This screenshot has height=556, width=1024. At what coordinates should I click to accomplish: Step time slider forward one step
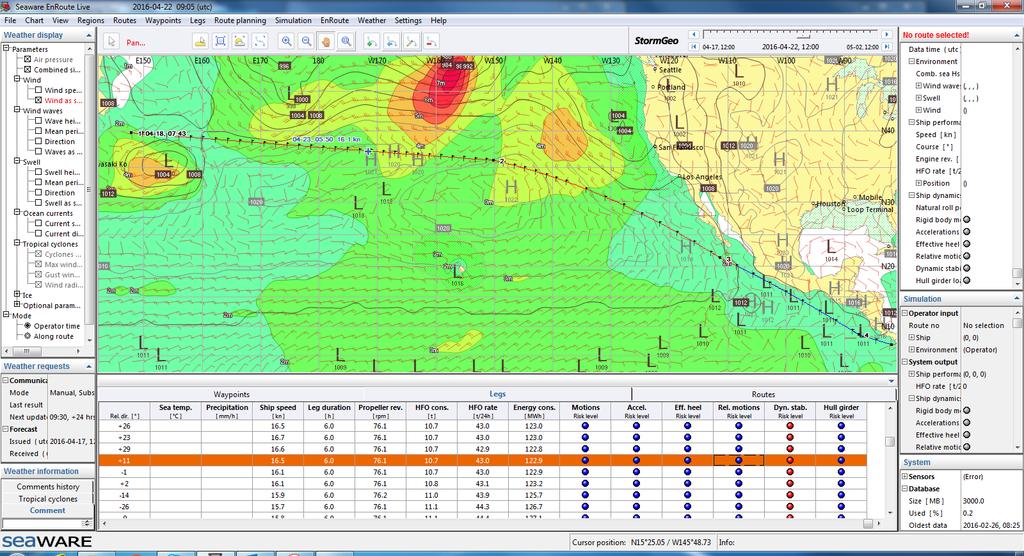(887, 35)
